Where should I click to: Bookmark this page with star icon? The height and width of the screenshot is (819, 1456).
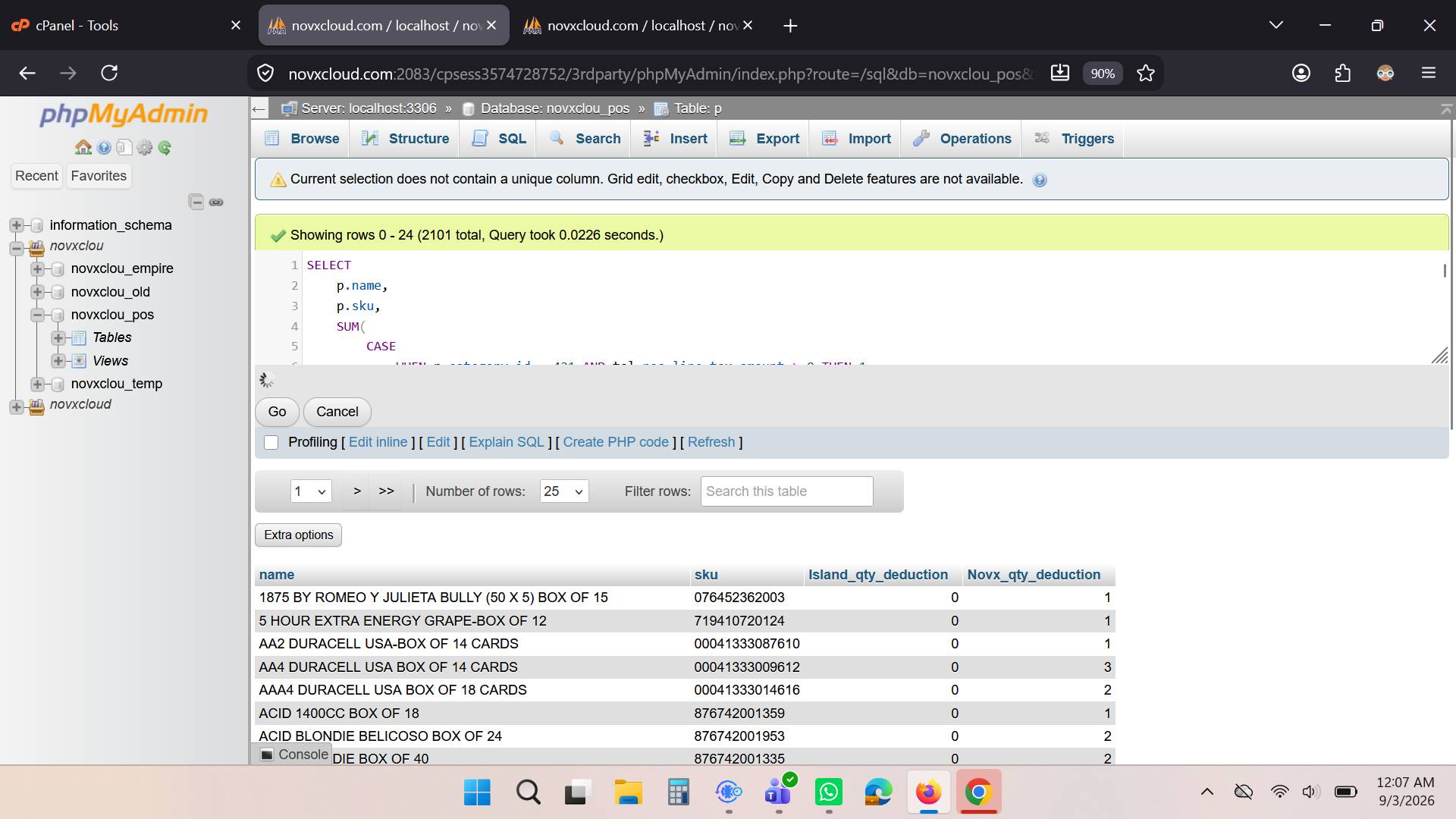coord(1146,73)
